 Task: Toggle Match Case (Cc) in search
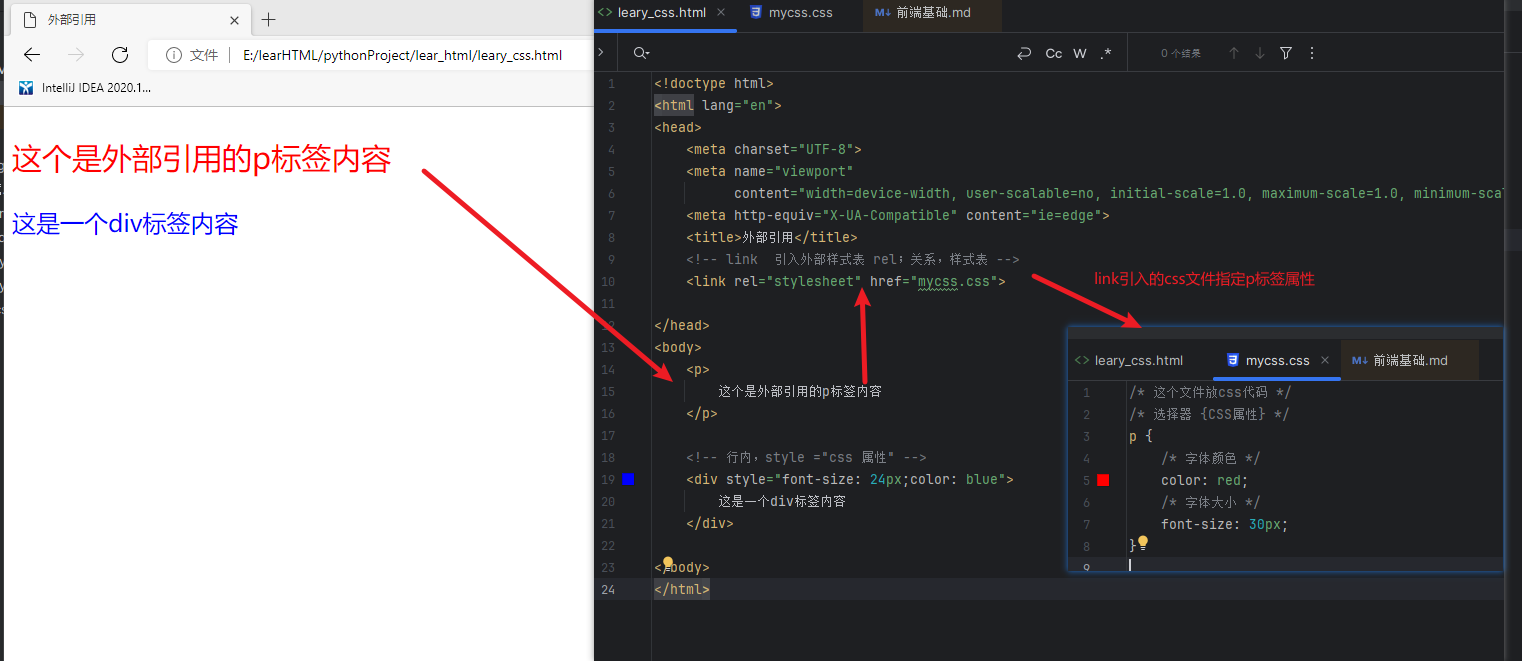[1053, 53]
